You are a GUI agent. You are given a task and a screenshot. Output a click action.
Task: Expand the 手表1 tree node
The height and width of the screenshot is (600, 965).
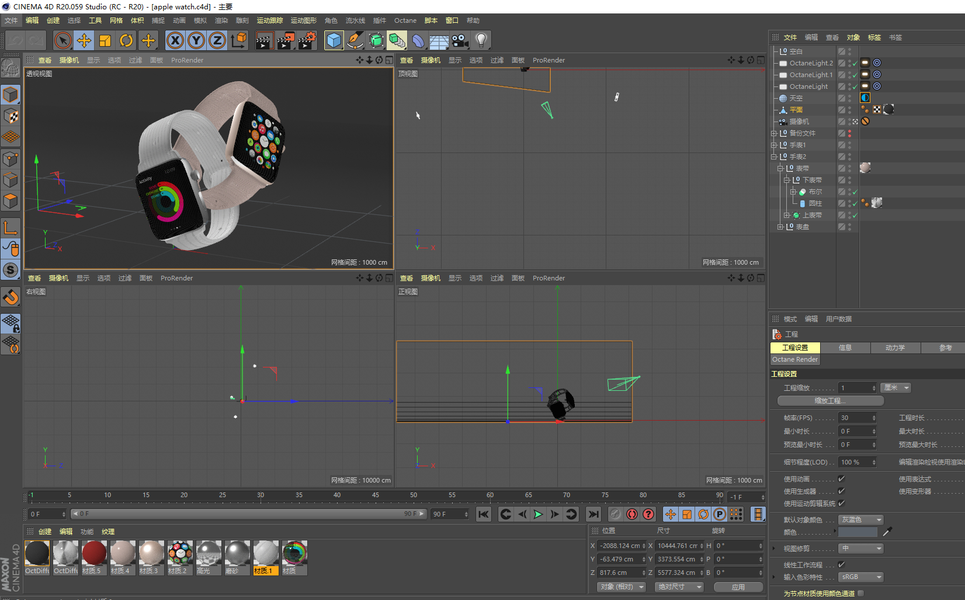774,145
